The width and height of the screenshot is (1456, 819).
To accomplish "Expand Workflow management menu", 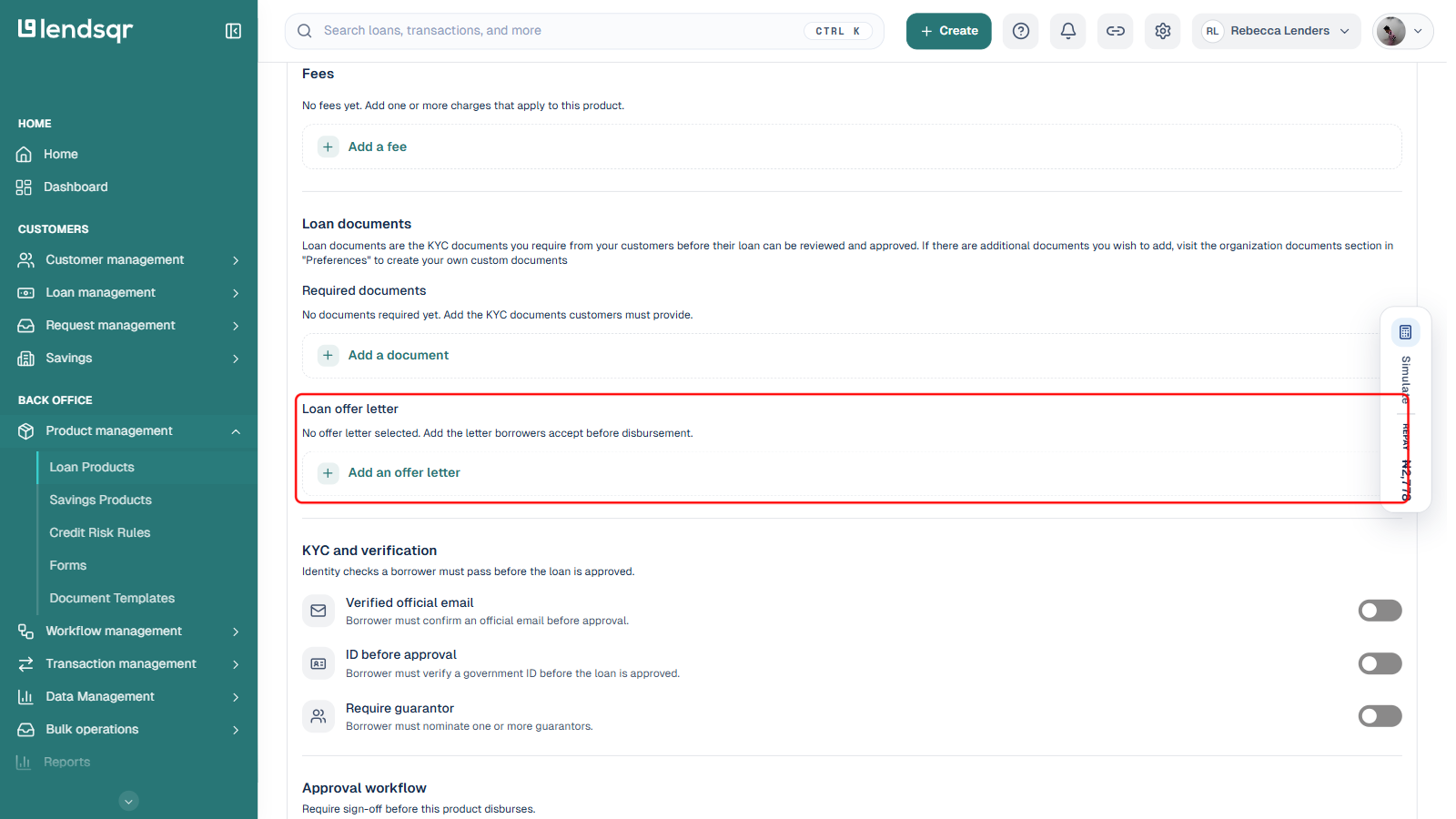I will pos(128,632).
